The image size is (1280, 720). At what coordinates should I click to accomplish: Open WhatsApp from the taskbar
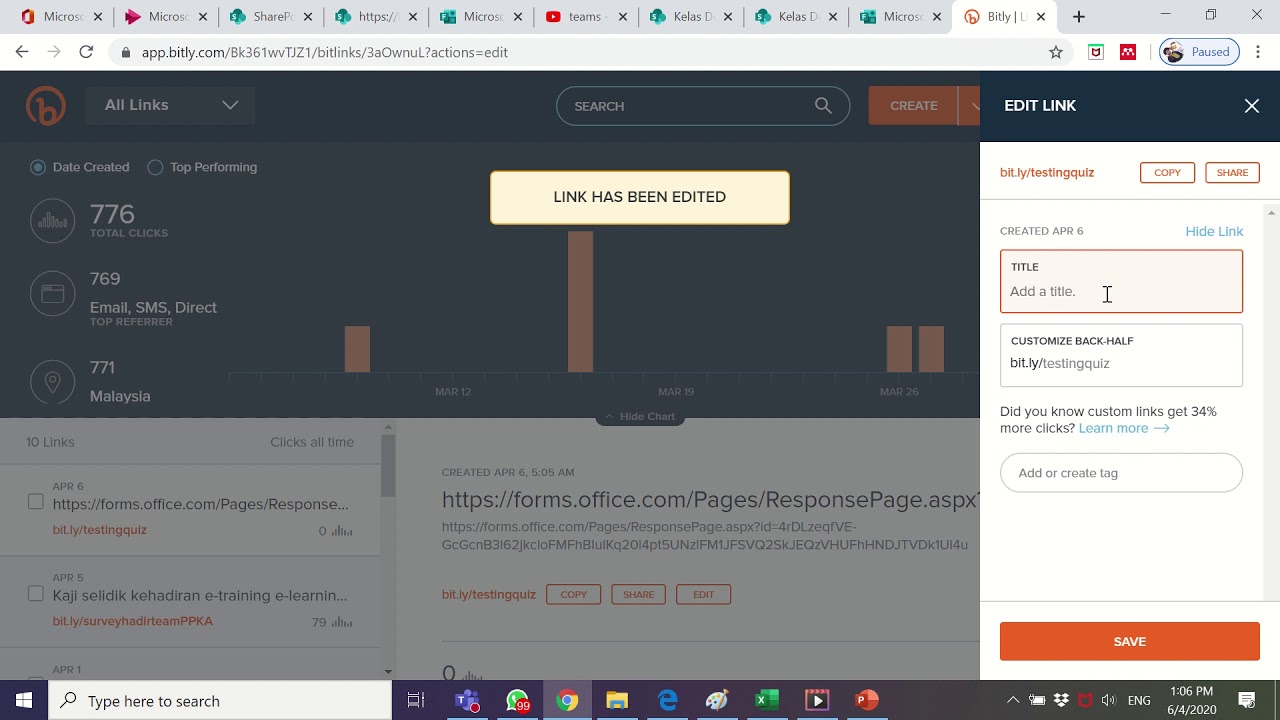517,700
